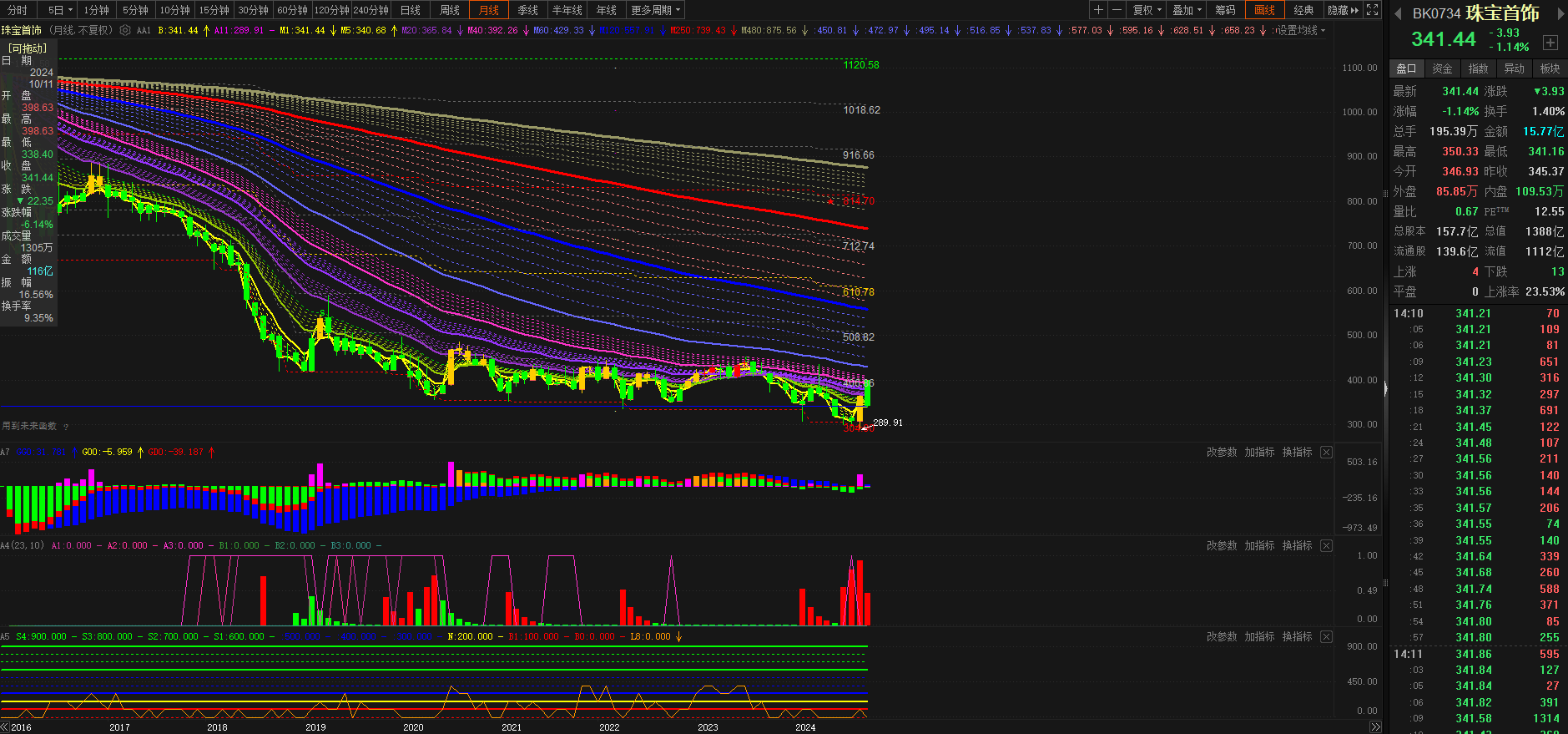The width and height of the screenshot is (1568, 734).
Task: Select the 60分钟 period
Action: [292, 10]
